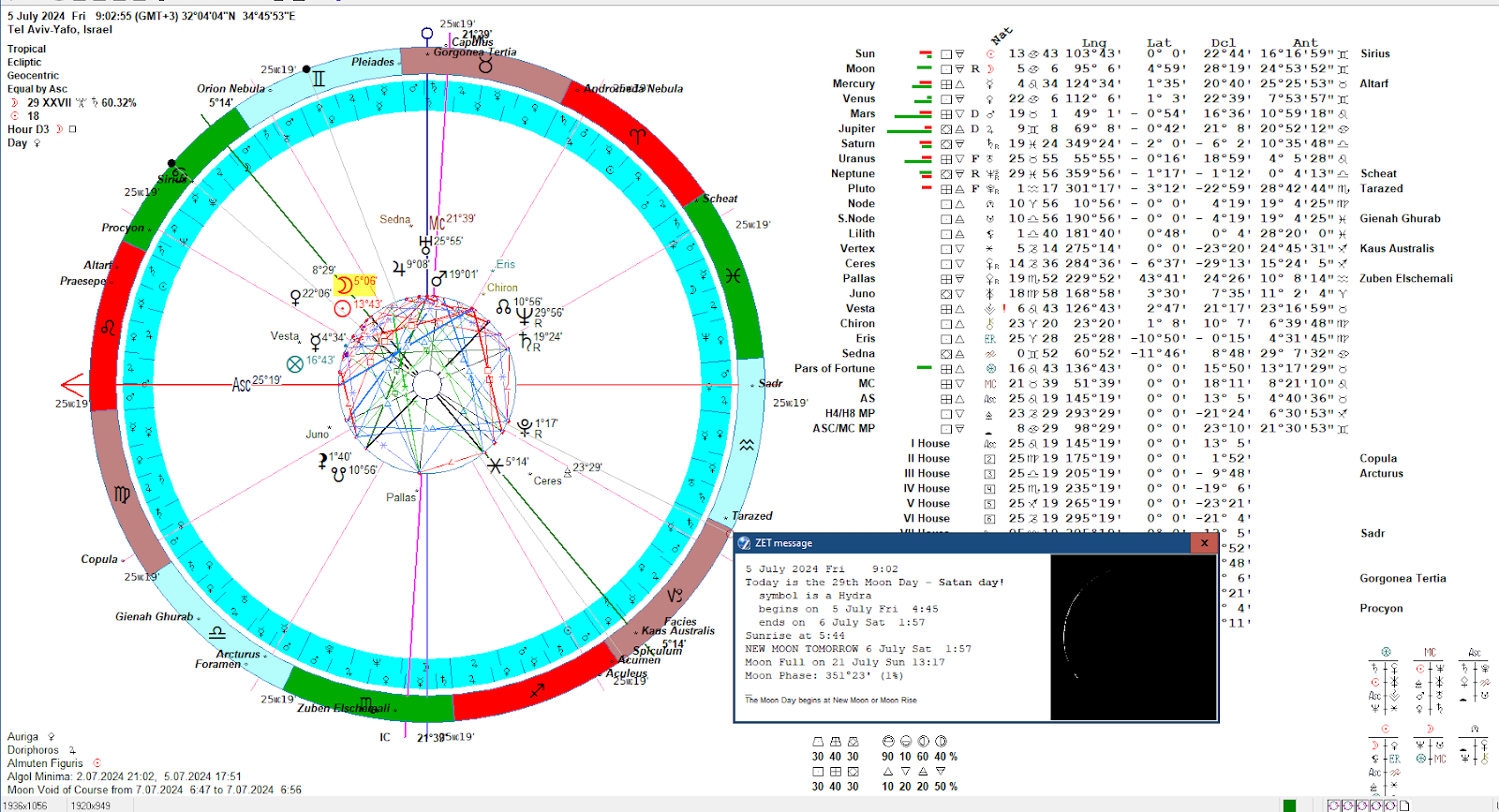
Task: Select the Pars of Fortune glyph at 16°43'
Action: click(x=295, y=363)
